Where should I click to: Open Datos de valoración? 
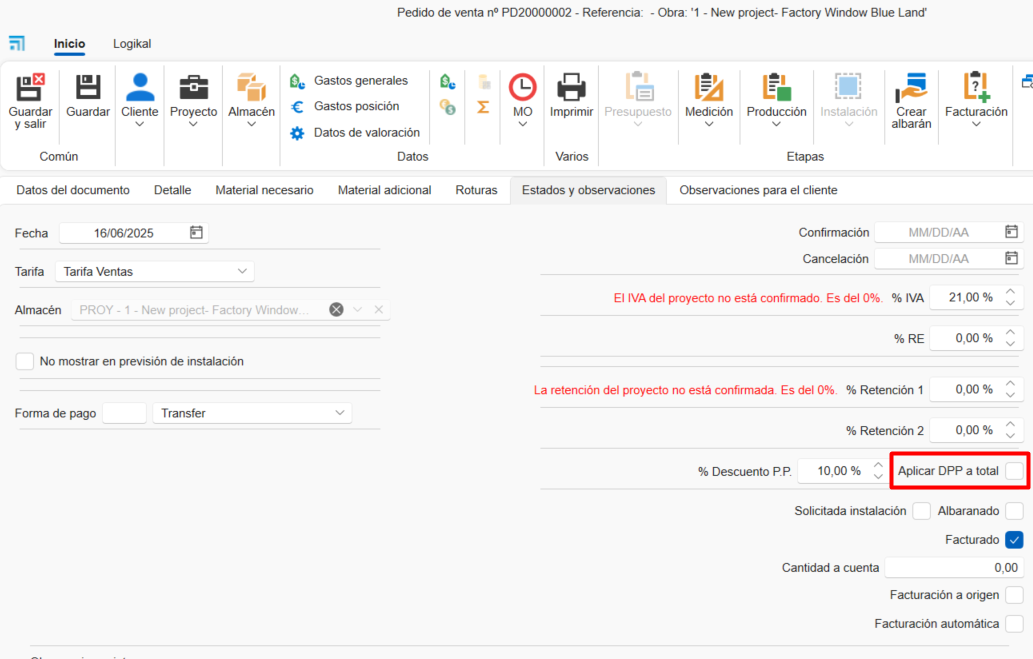[354, 133]
